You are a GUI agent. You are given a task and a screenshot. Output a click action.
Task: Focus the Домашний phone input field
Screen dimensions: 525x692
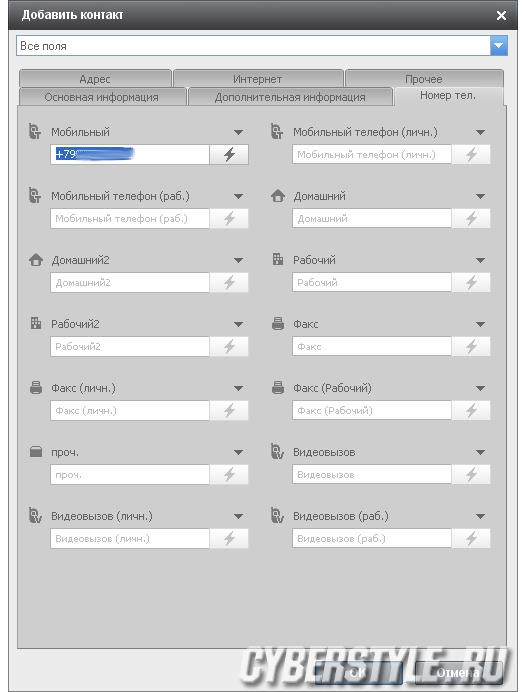point(372,218)
